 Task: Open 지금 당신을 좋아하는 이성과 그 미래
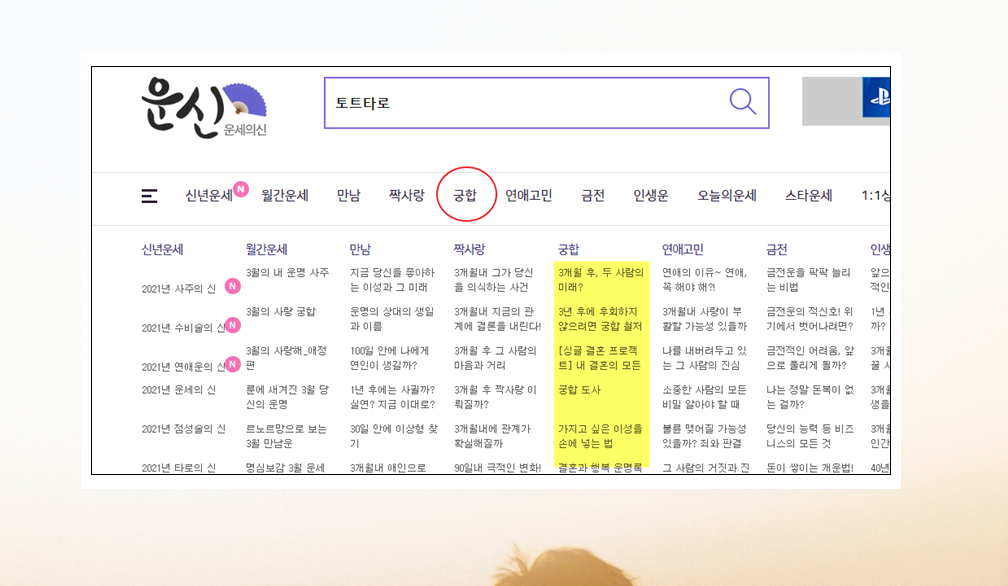coord(392,280)
